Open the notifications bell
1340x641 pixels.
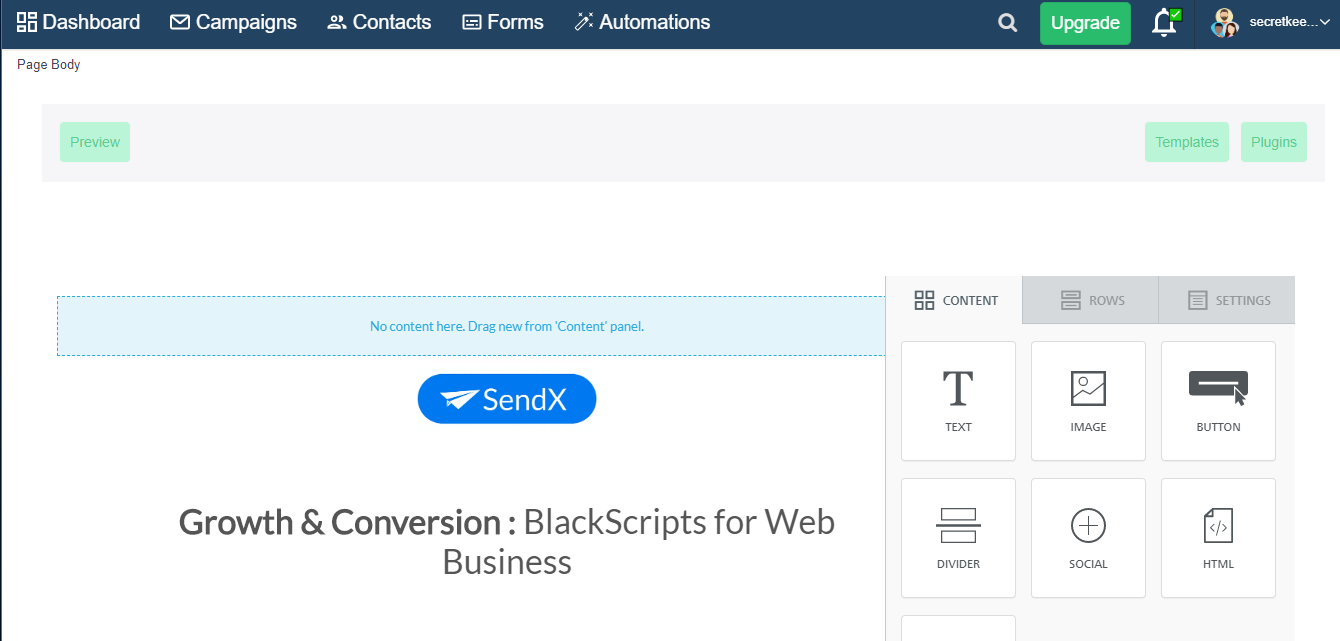(x=1165, y=23)
